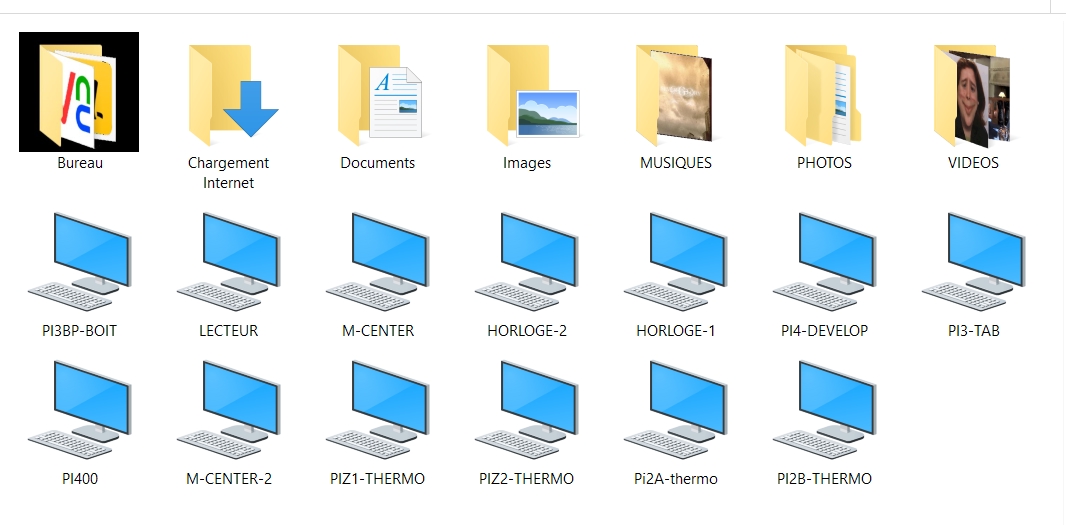1066x525 pixels.
Task: Click the "PI3BP-BOIT" name text
Action: [x=80, y=331]
